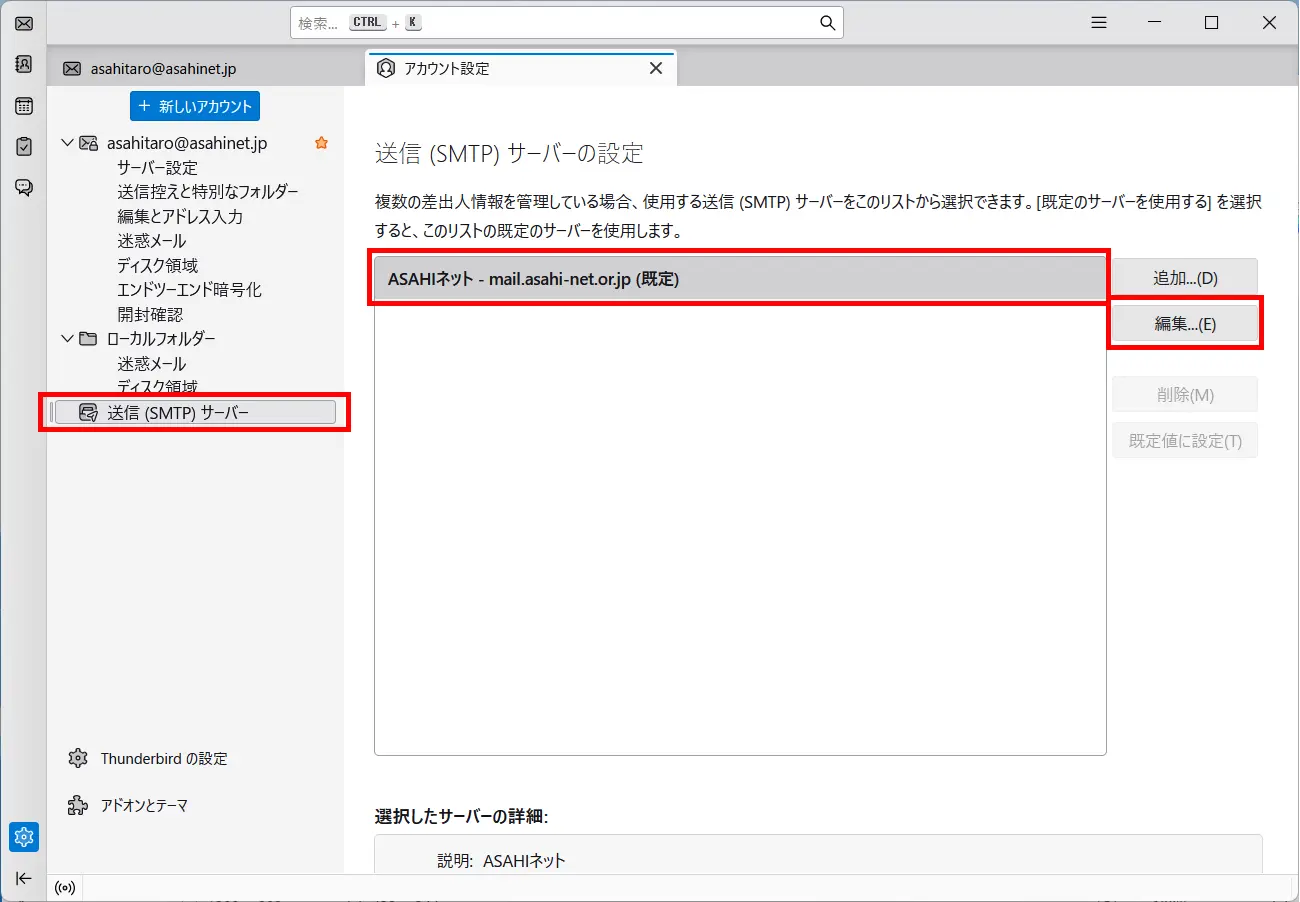The width and height of the screenshot is (1300, 902).
Task: Open the Tasks space
Action: click(x=23, y=146)
